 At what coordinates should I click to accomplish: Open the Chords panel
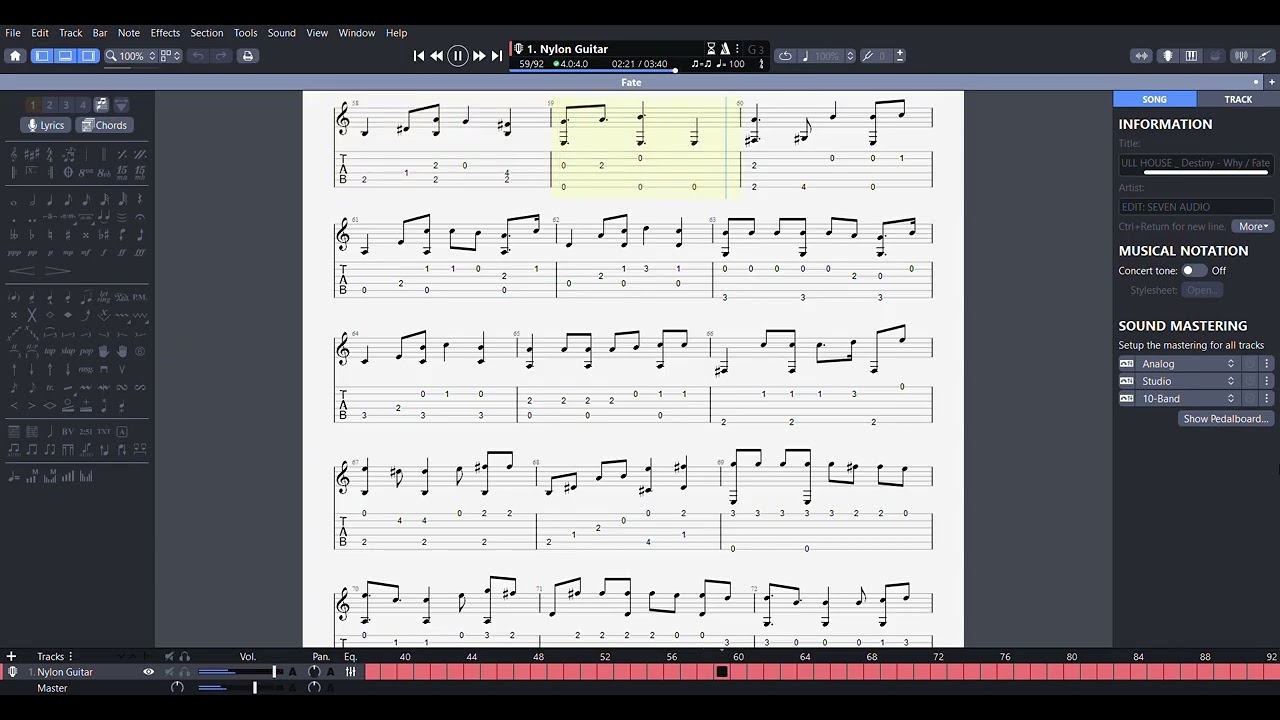[104, 125]
